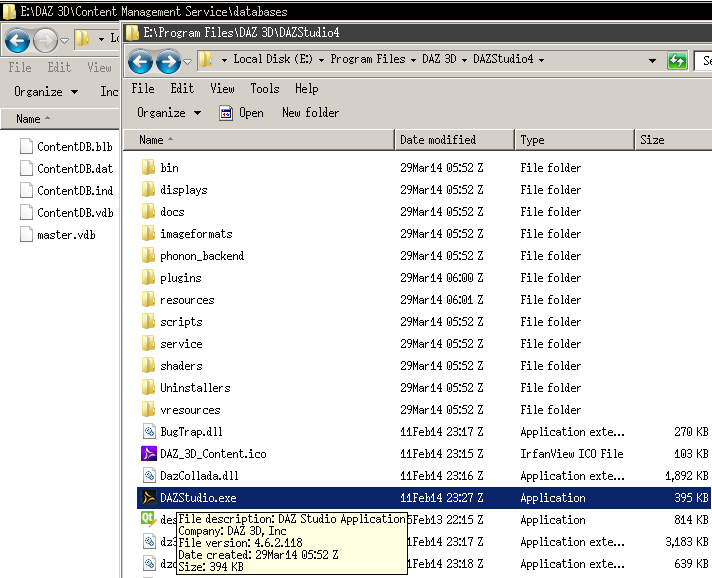The image size is (712, 578).
Task: Click the bin folder icon
Action: (x=148, y=168)
